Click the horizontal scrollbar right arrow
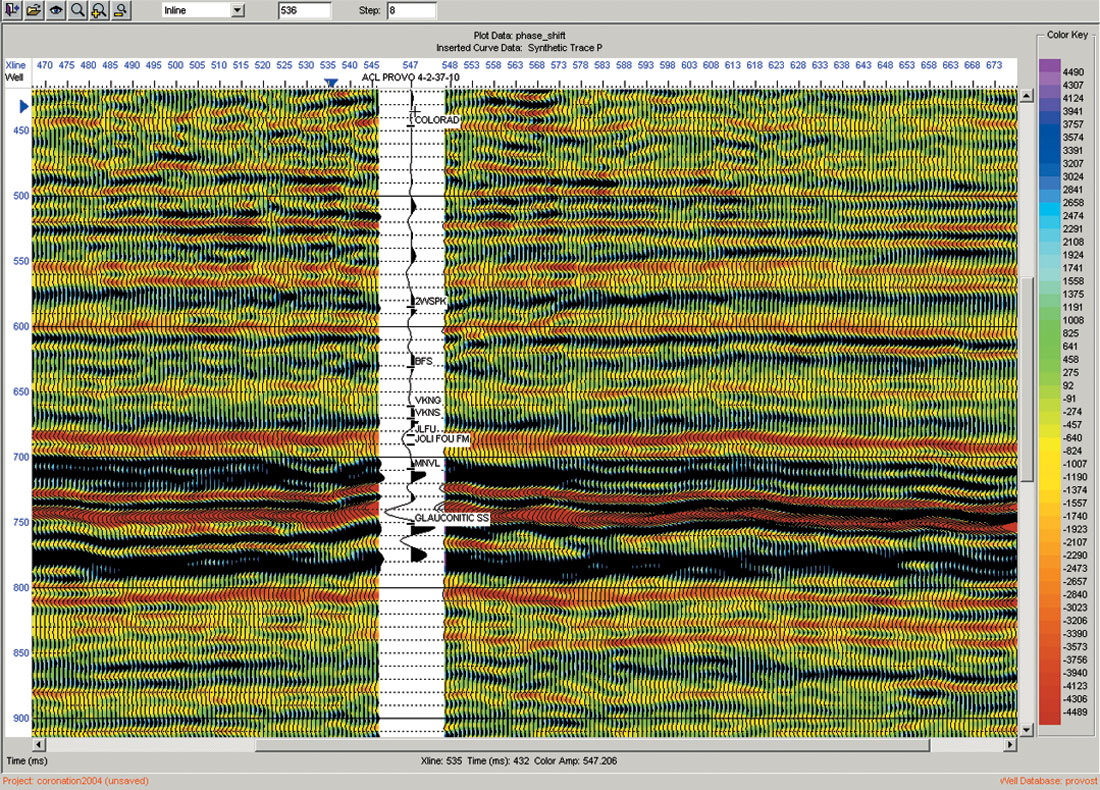Screen dimensions: 1100x790 point(1010,744)
